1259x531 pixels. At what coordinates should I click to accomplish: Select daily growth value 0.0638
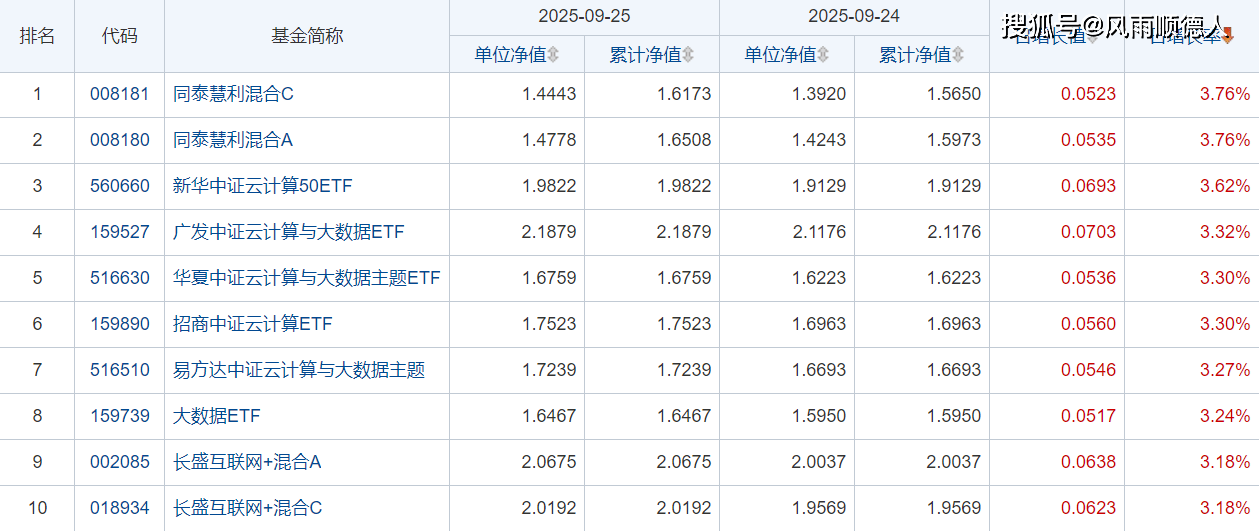click(x=1089, y=462)
